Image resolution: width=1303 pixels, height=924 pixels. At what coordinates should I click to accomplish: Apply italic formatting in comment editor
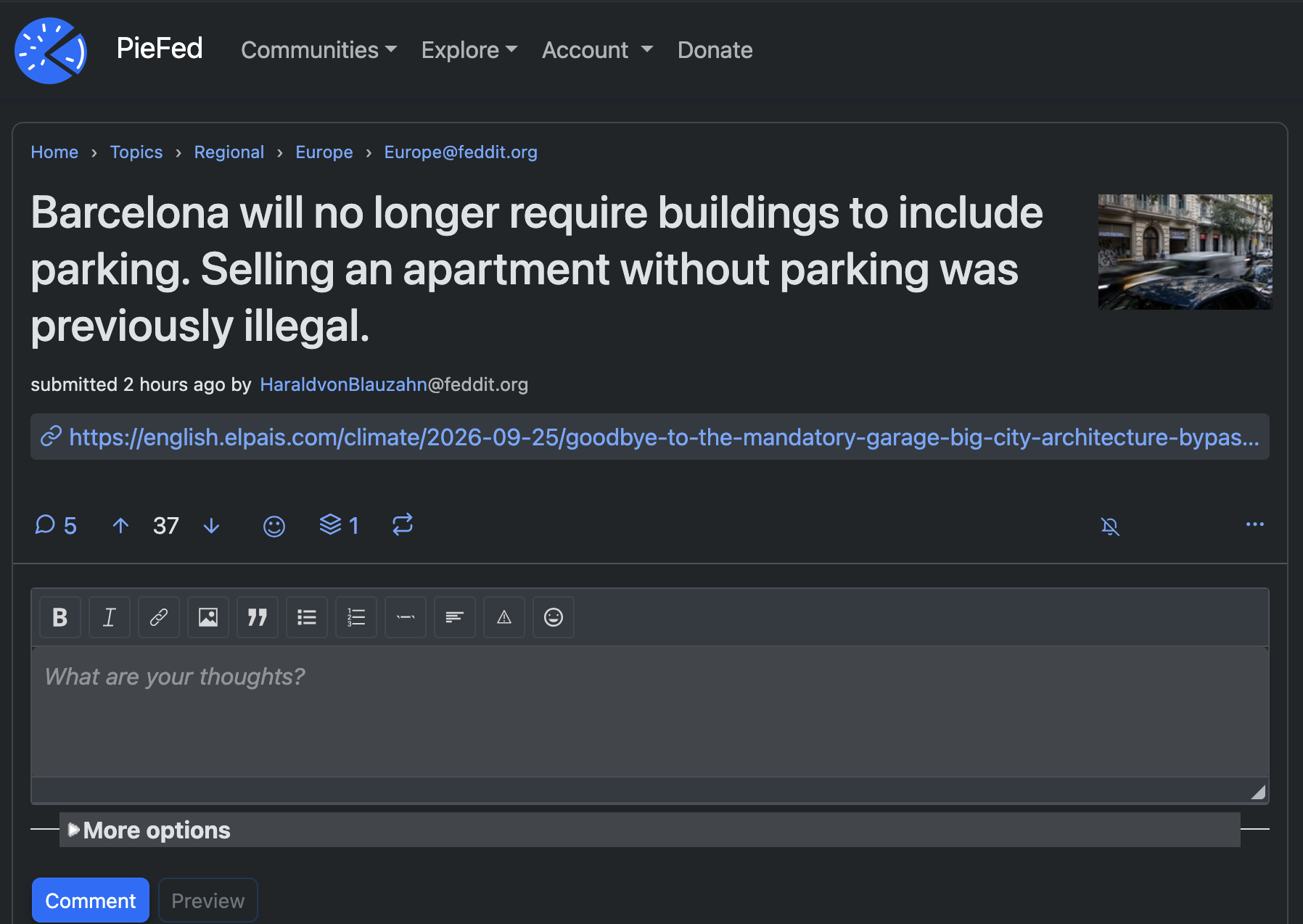click(110, 617)
